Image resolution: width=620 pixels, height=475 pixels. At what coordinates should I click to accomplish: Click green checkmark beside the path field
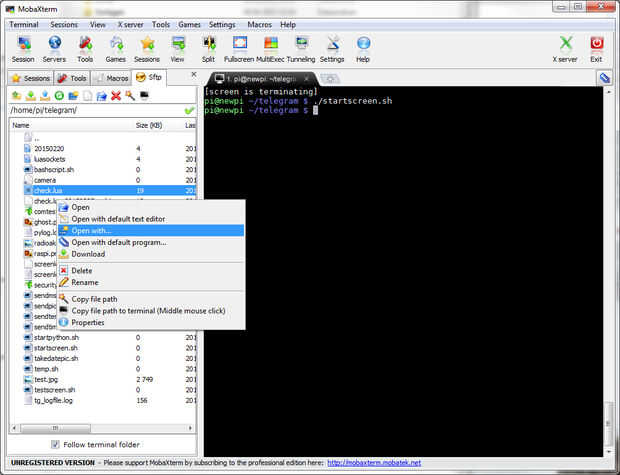pos(189,110)
